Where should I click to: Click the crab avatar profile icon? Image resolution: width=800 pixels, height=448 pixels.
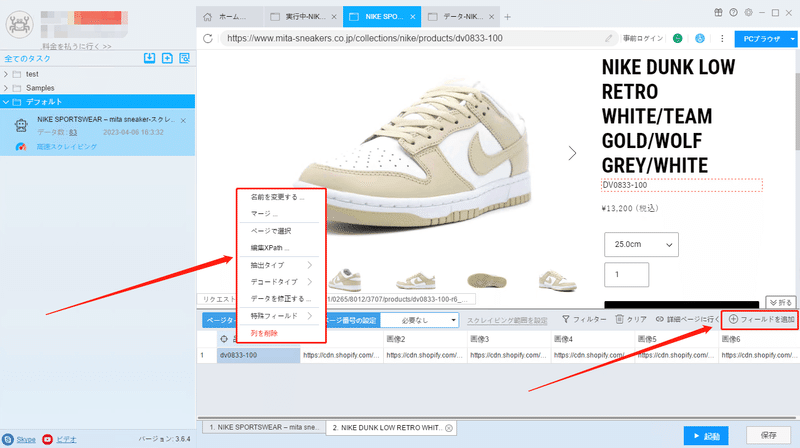click(x=19, y=24)
